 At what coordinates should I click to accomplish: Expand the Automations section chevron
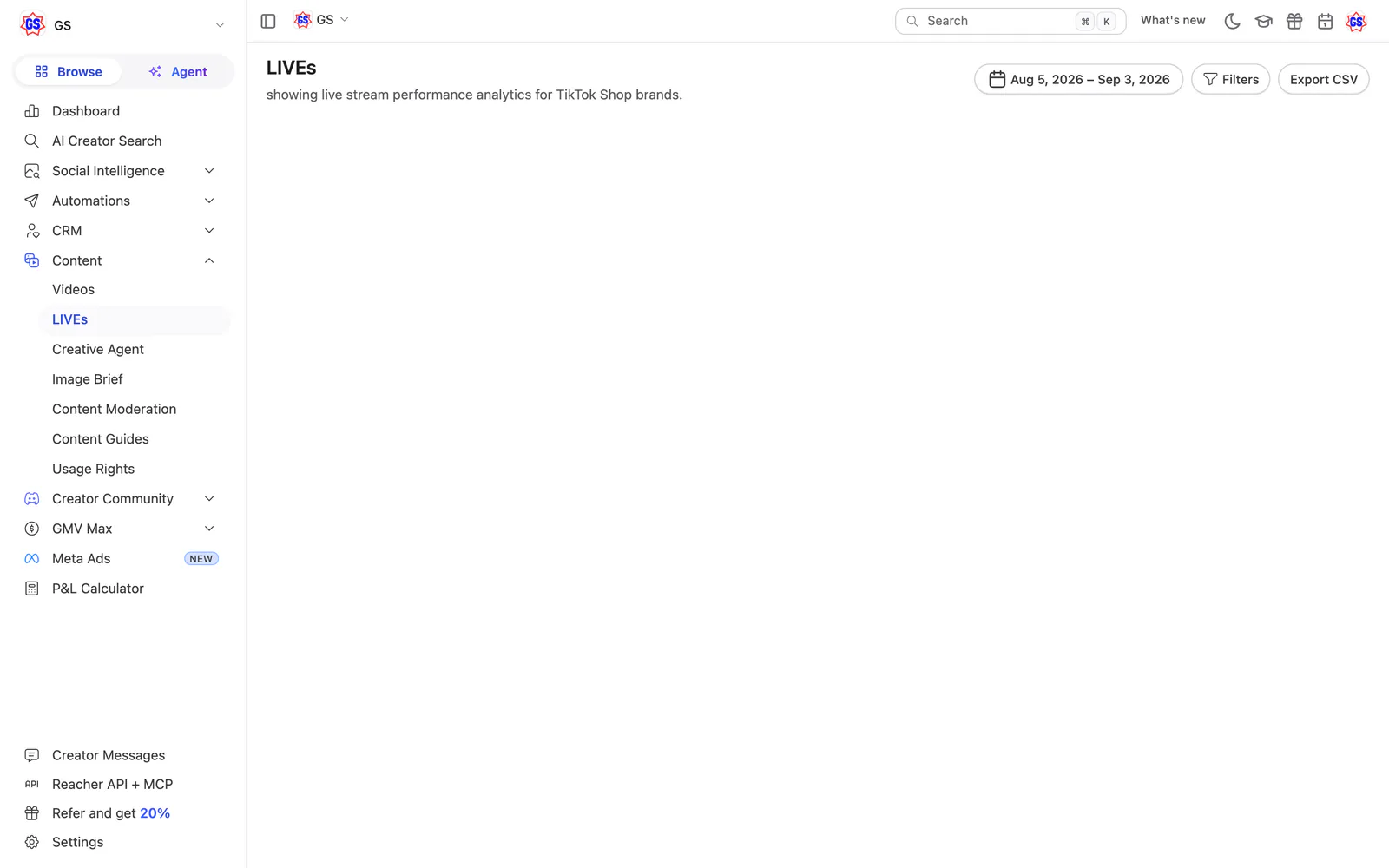209,201
